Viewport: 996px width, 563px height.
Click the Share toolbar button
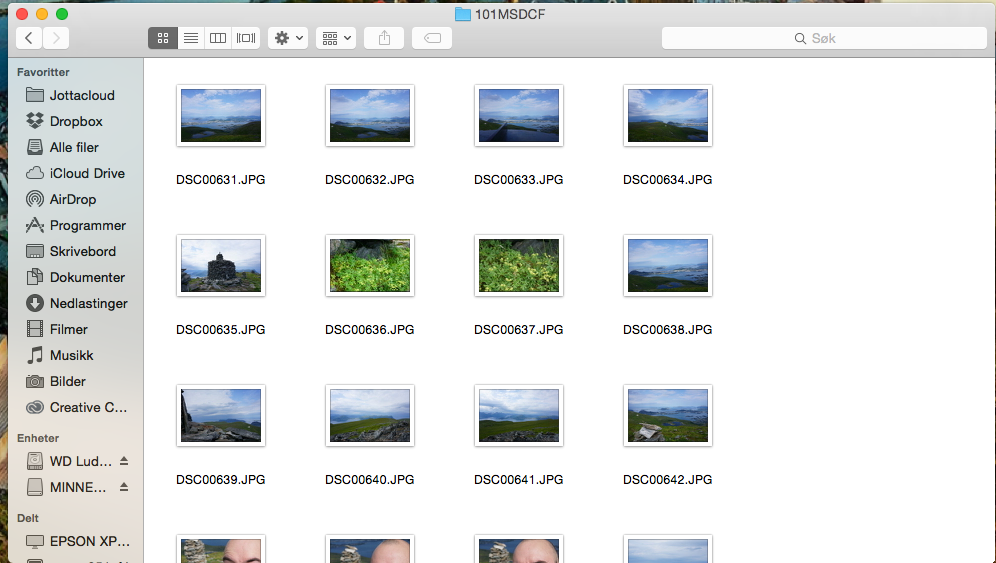click(x=384, y=38)
